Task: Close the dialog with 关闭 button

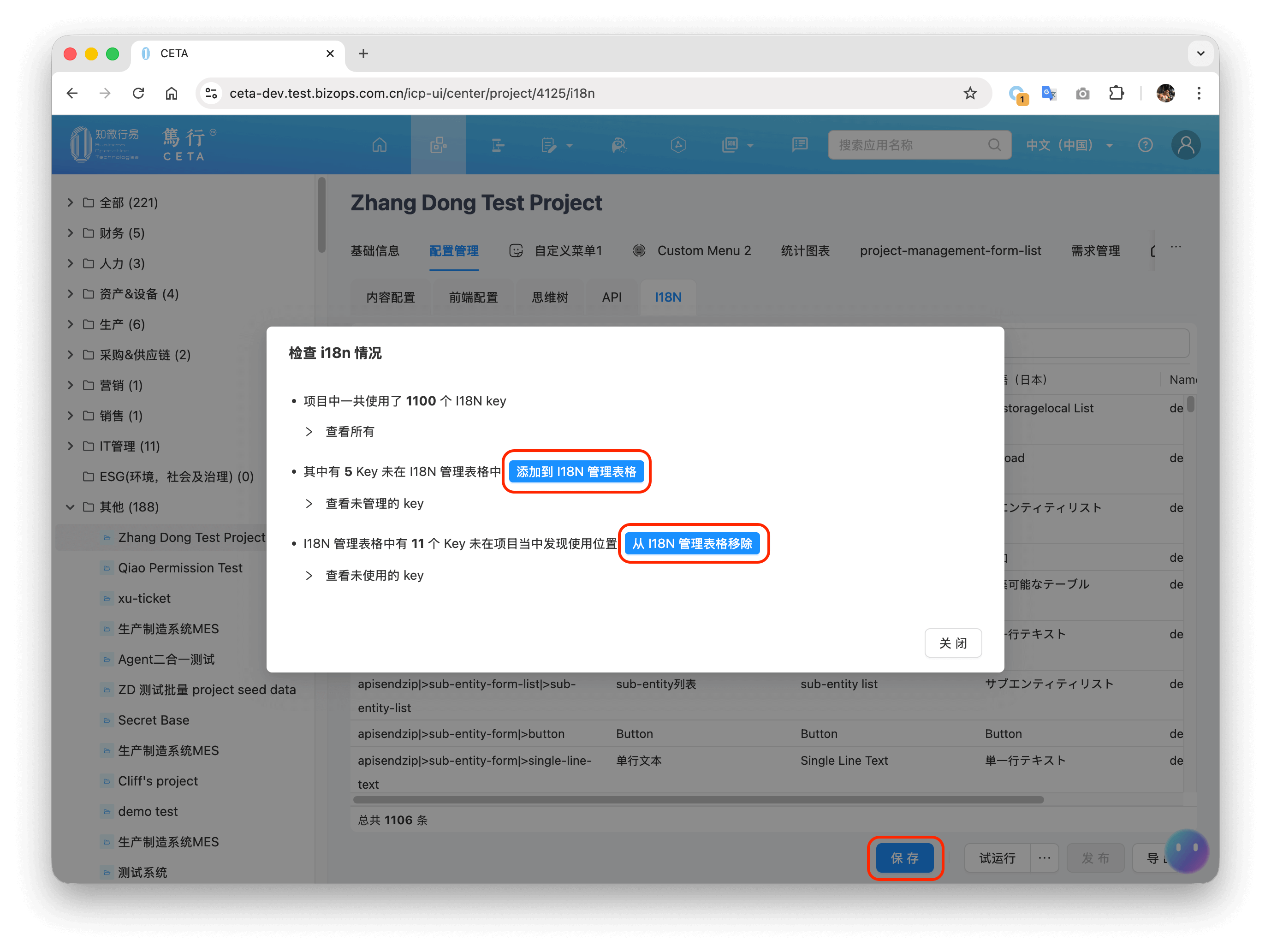Action: [x=953, y=643]
